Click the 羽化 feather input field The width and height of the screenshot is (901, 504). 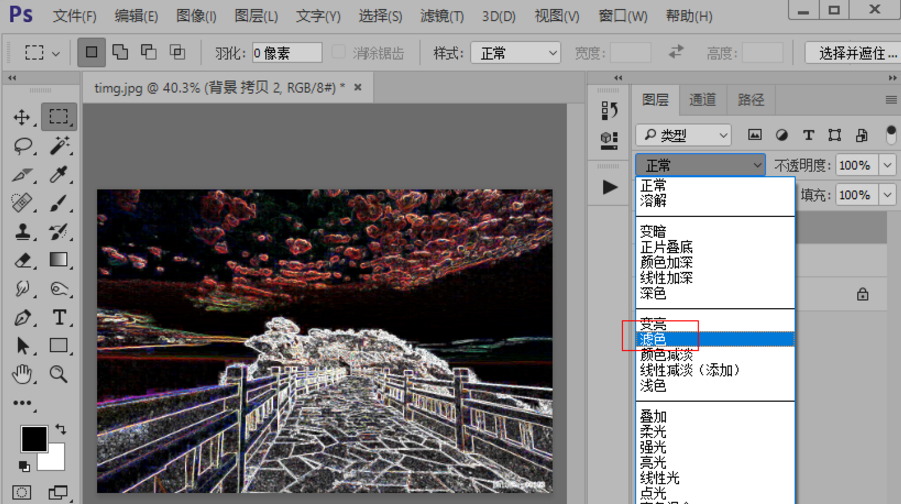(x=287, y=53)
